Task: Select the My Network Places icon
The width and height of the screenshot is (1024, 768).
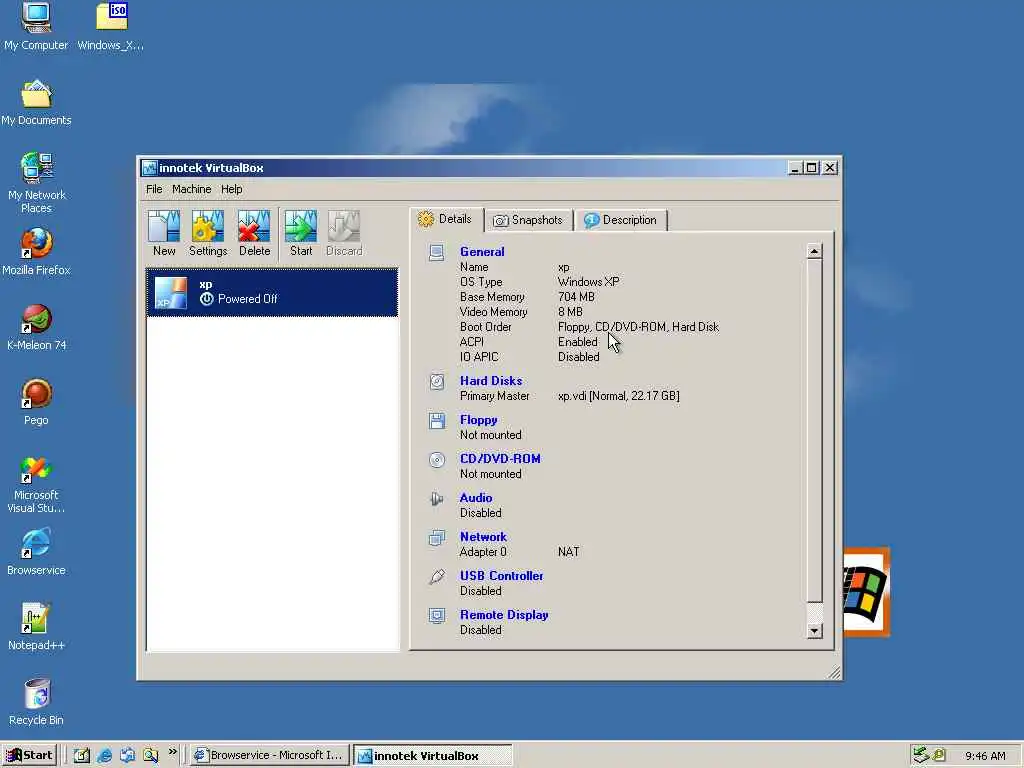Action: 36,183
